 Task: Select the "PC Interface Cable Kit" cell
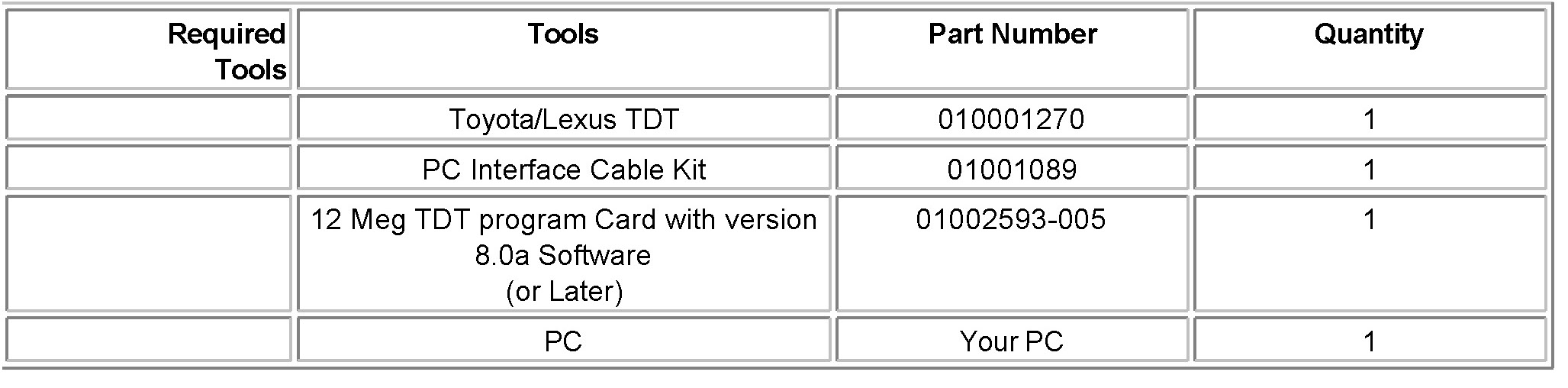(563, 170)
